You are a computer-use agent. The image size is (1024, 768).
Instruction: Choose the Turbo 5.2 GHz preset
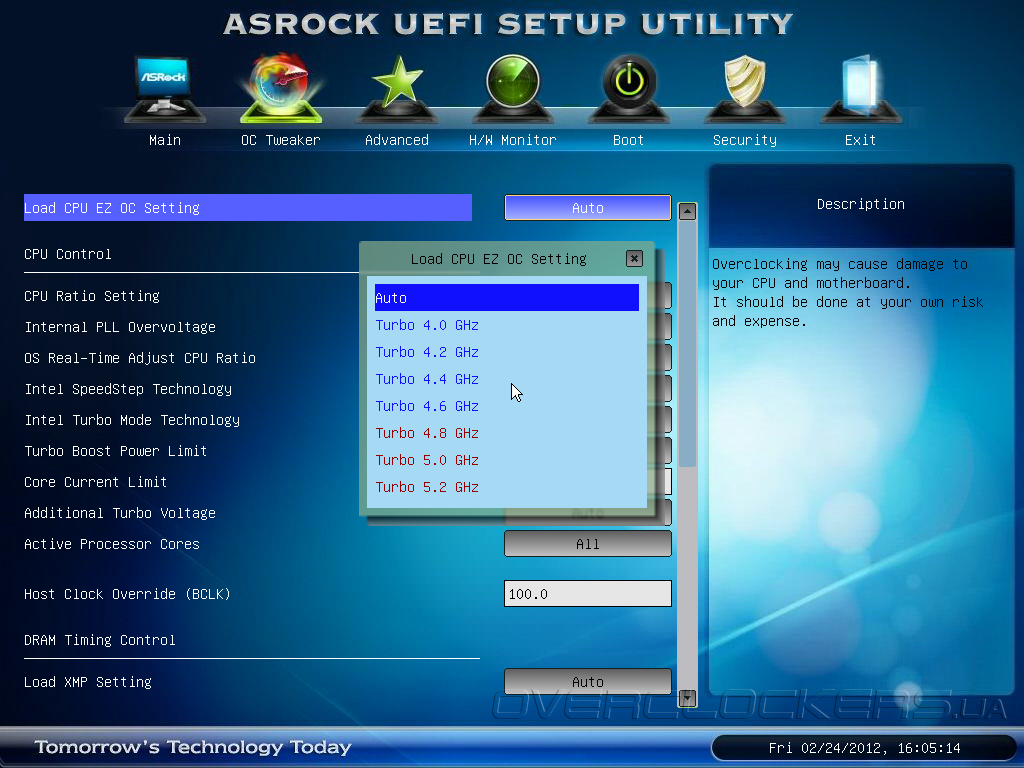(427, 487)
